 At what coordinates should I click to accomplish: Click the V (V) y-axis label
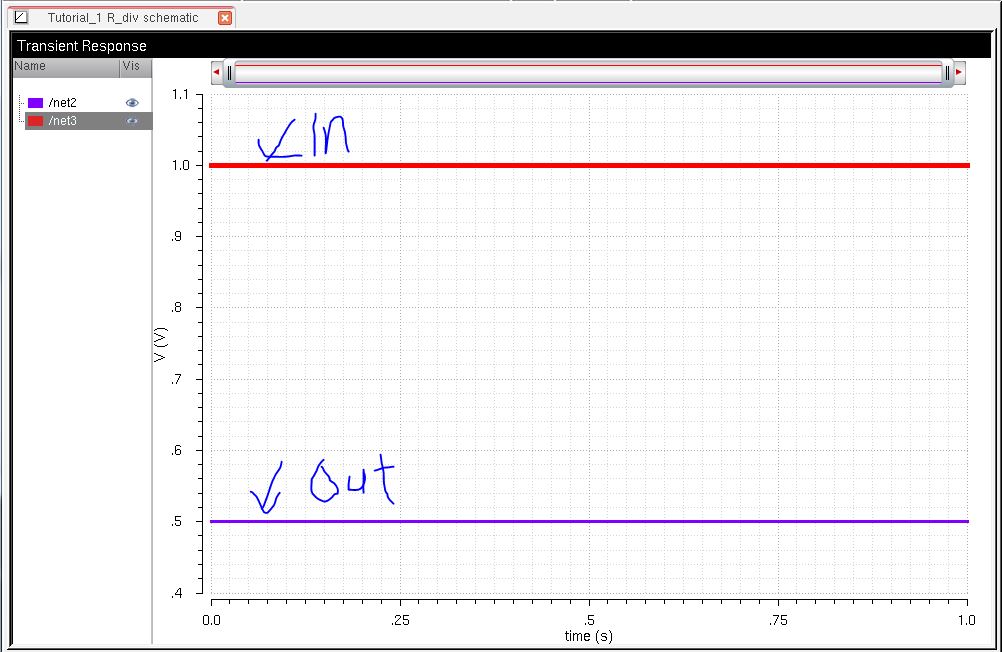(160, 345)
